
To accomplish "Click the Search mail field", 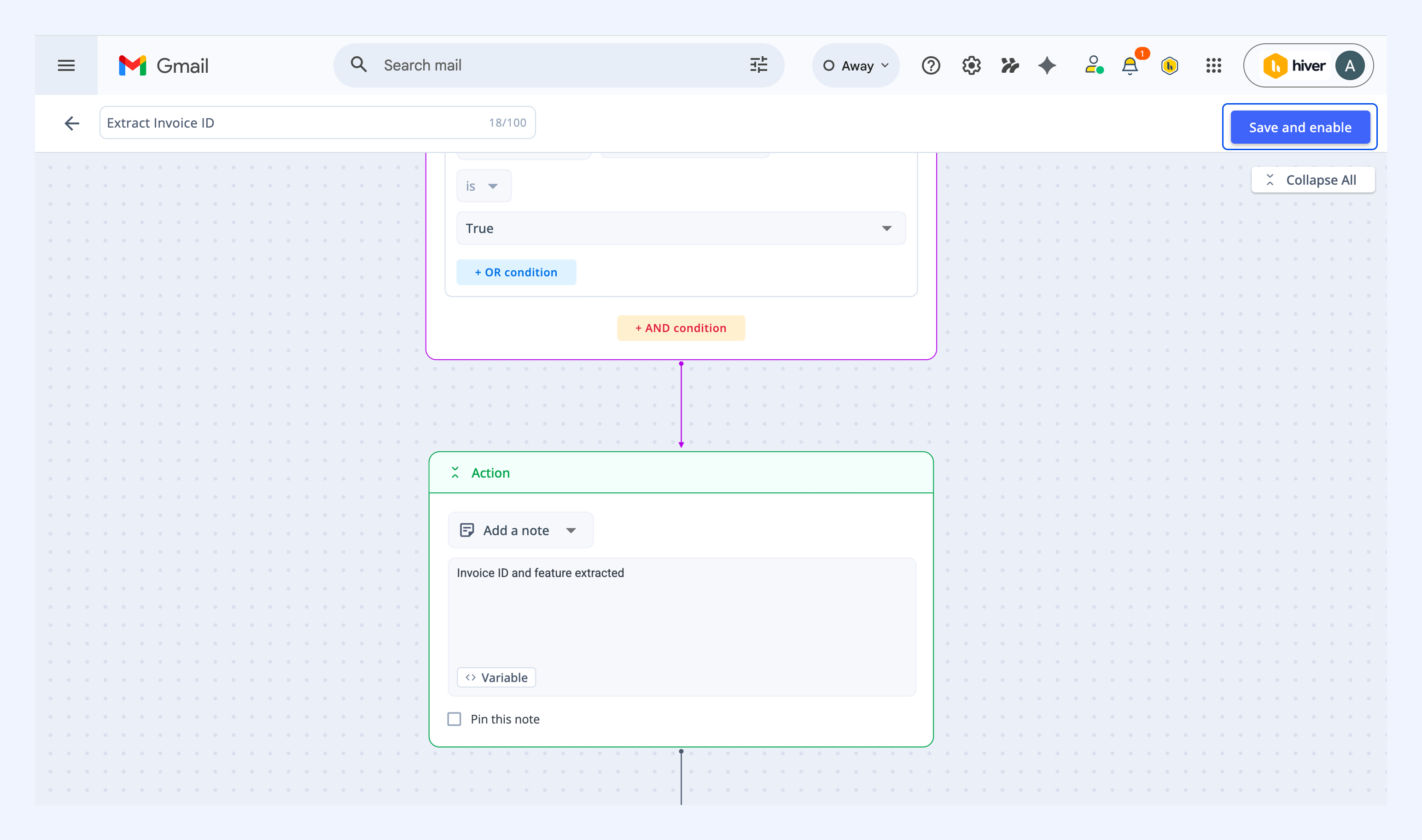I will pos(558,66).
